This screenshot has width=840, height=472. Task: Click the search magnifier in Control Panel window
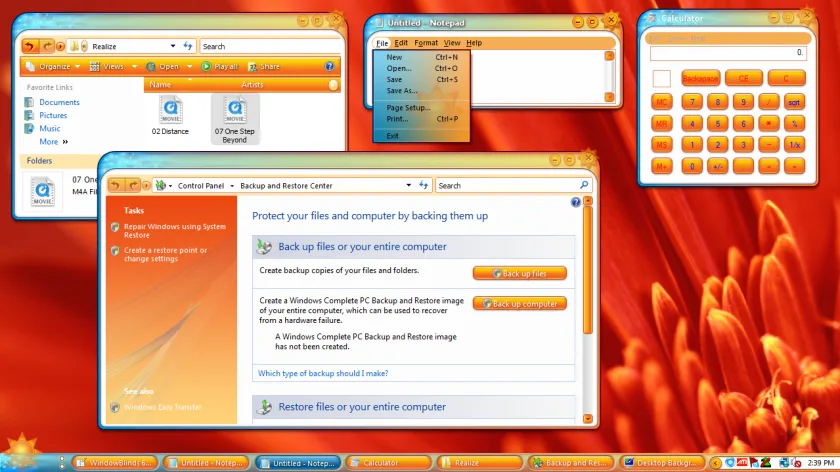tap(584, 185)
